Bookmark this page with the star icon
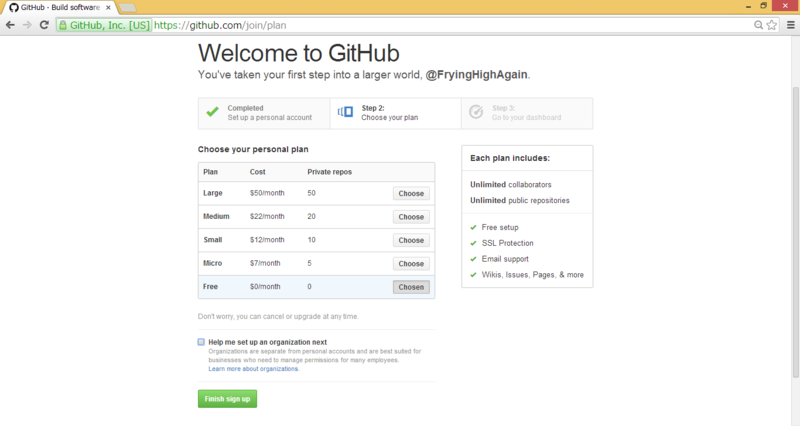 772,25
